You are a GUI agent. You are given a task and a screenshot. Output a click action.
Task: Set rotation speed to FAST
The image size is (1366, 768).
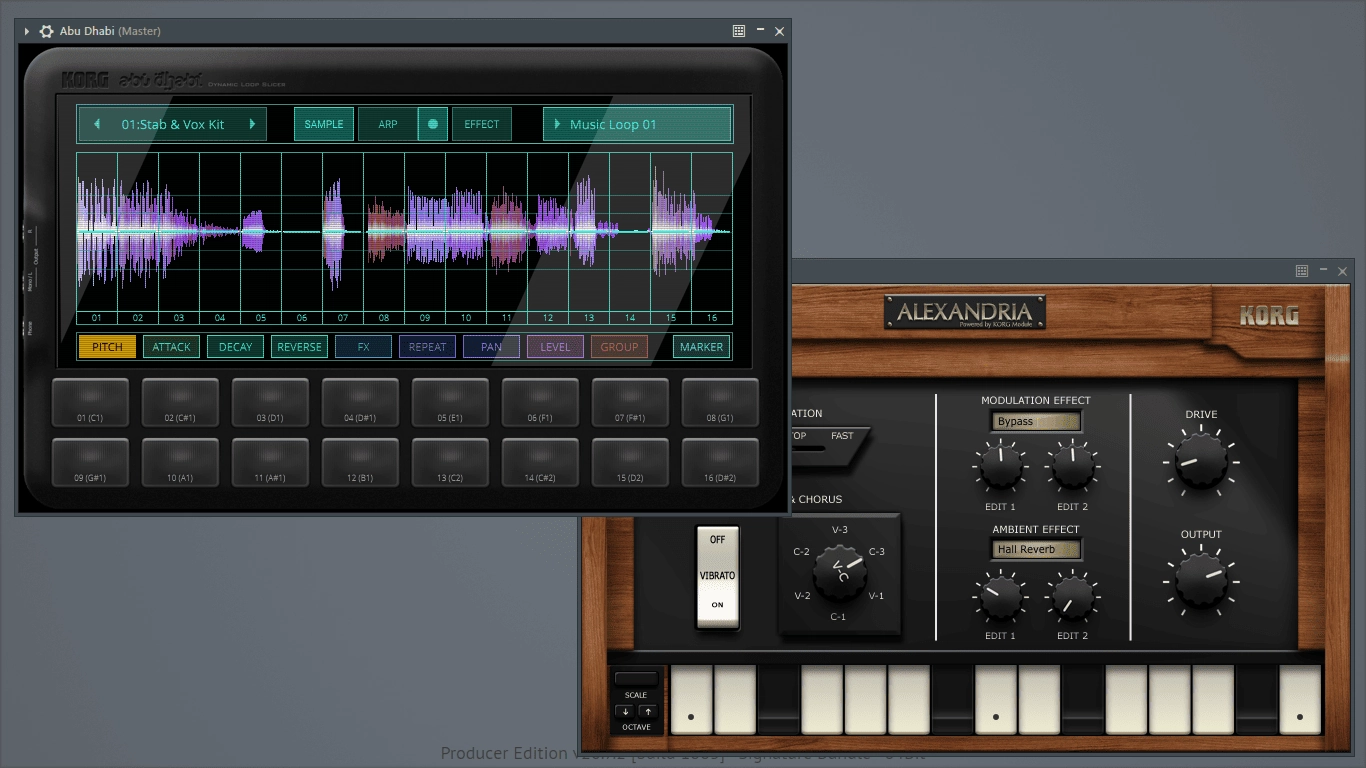click(843, 436)
